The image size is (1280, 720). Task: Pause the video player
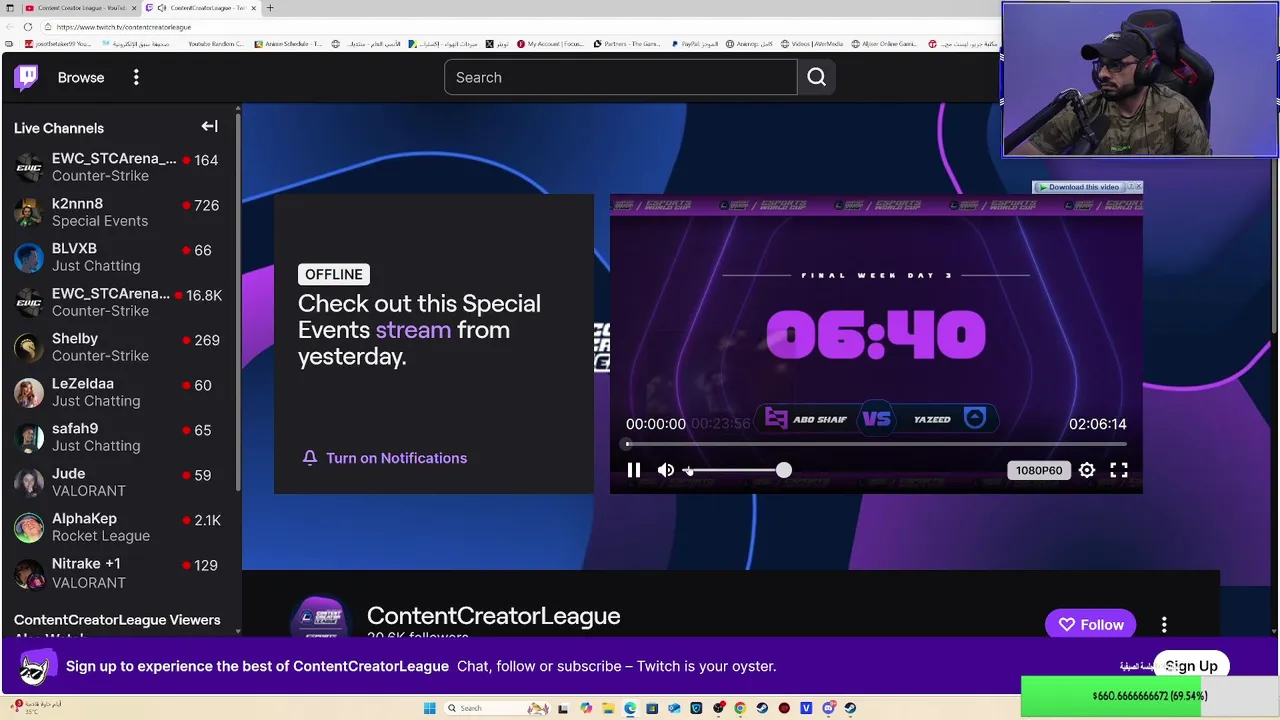pos(634,470)
